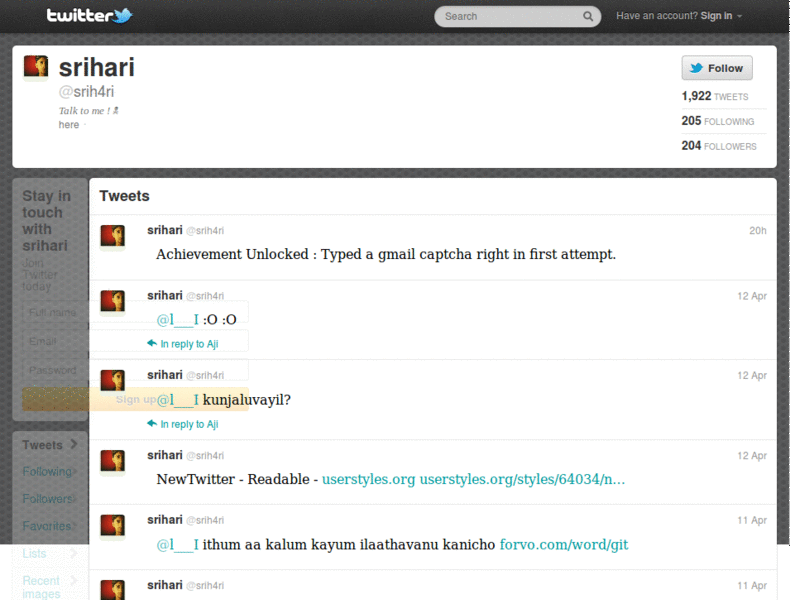Image resolution: width=800 pixels, height=600 pixels.
Task: Select Favorites in the sidebar menu
Action: coord(46,526)
